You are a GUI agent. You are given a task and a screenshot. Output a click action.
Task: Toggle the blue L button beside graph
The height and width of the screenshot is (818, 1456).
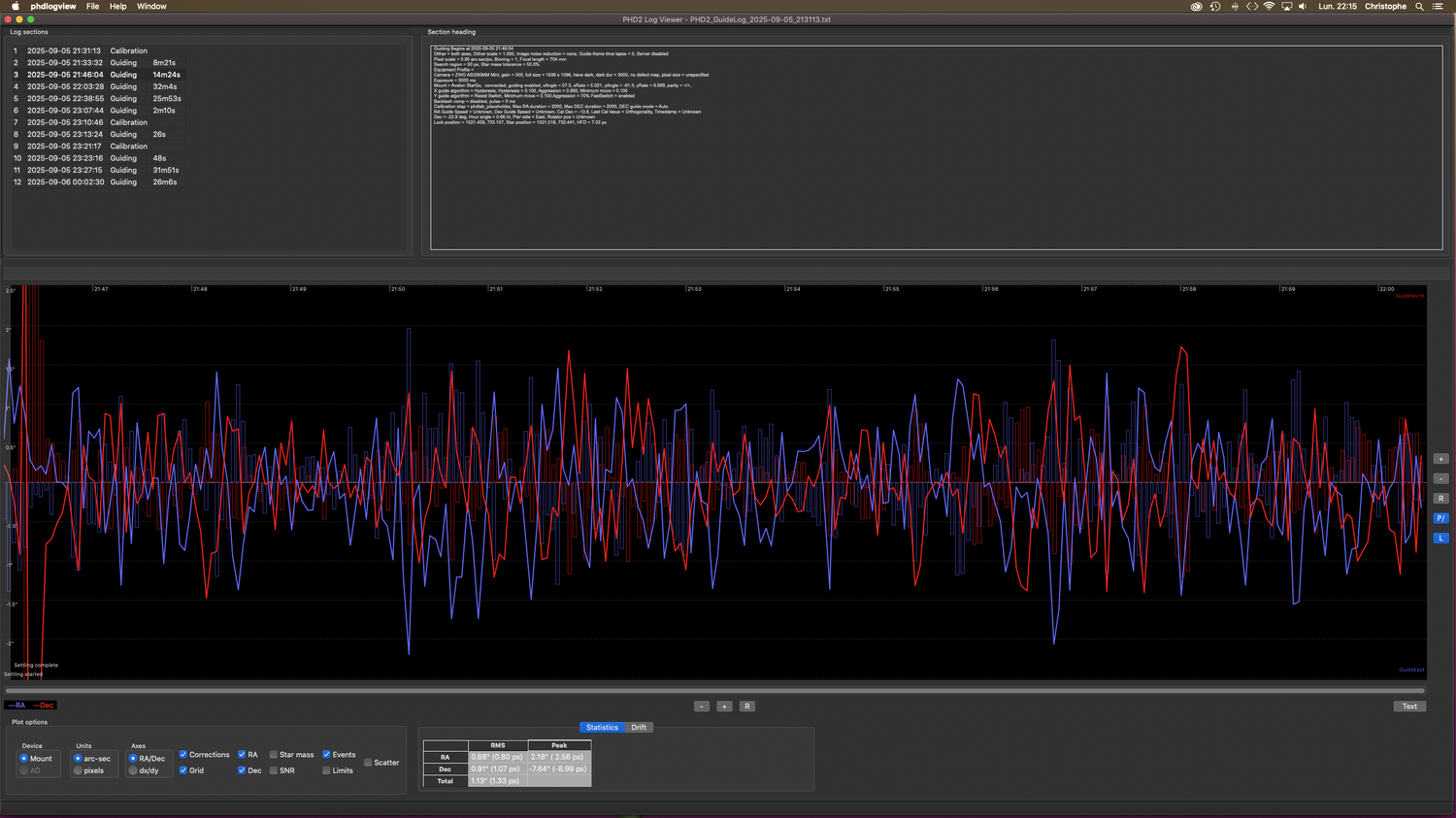click(x=1440, y=538)
